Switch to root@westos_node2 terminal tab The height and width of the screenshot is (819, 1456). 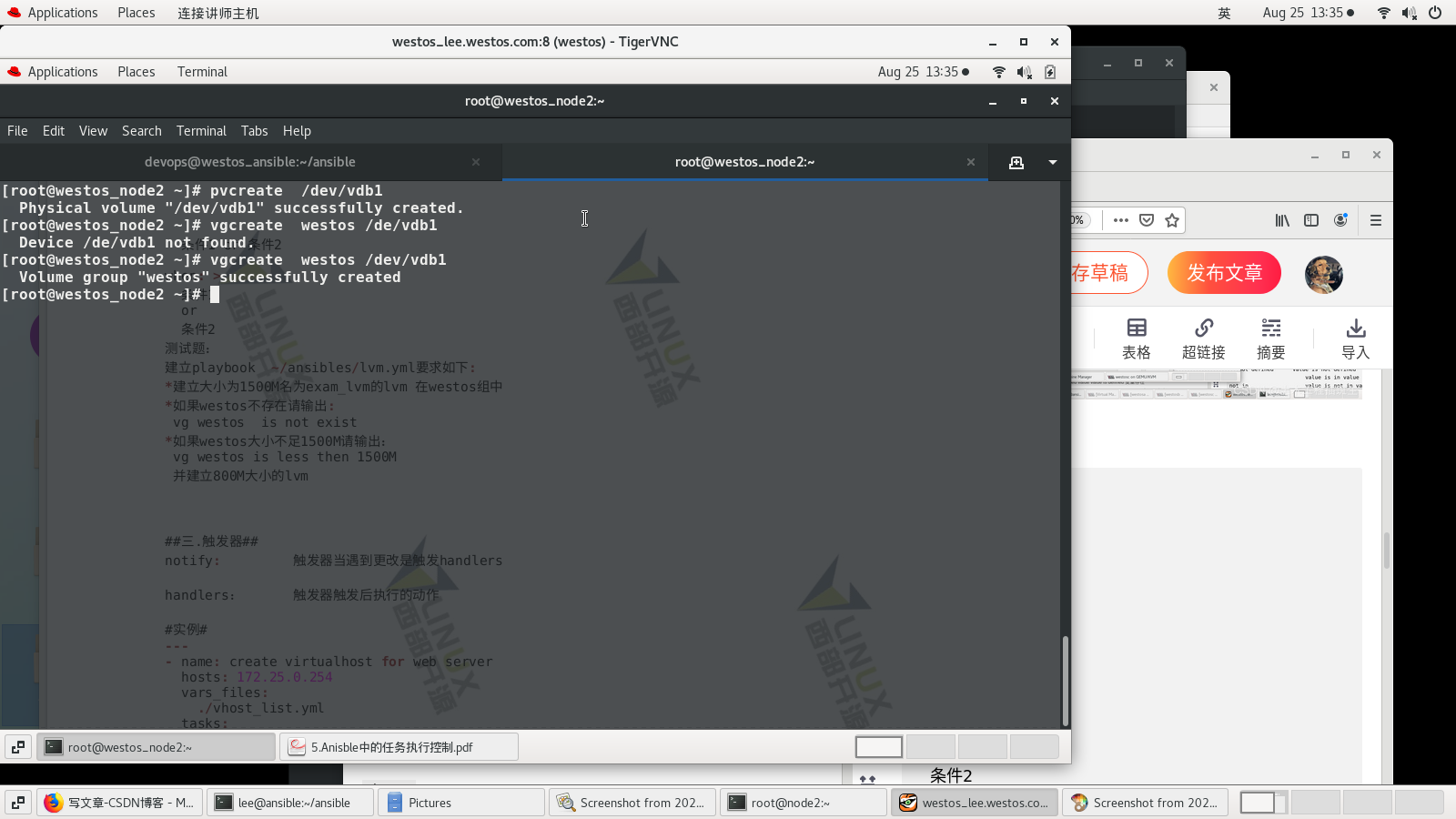tap(744, 162)
